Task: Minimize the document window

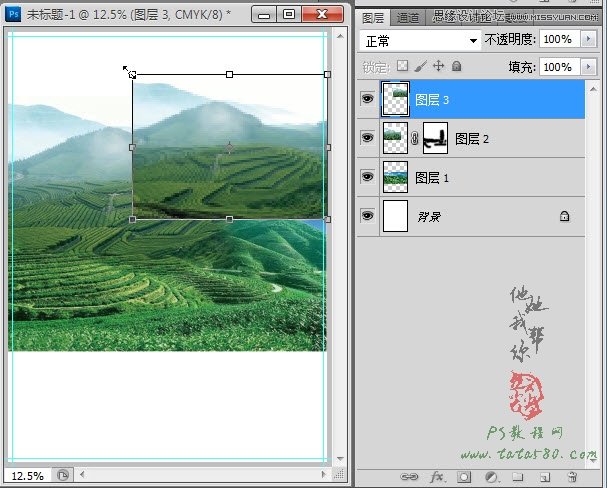Action: (264, 15)
